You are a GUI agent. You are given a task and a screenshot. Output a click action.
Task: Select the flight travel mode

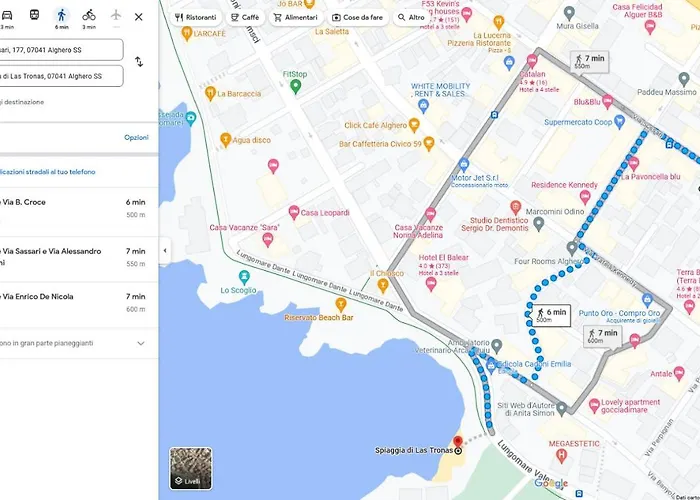[116, 17]
